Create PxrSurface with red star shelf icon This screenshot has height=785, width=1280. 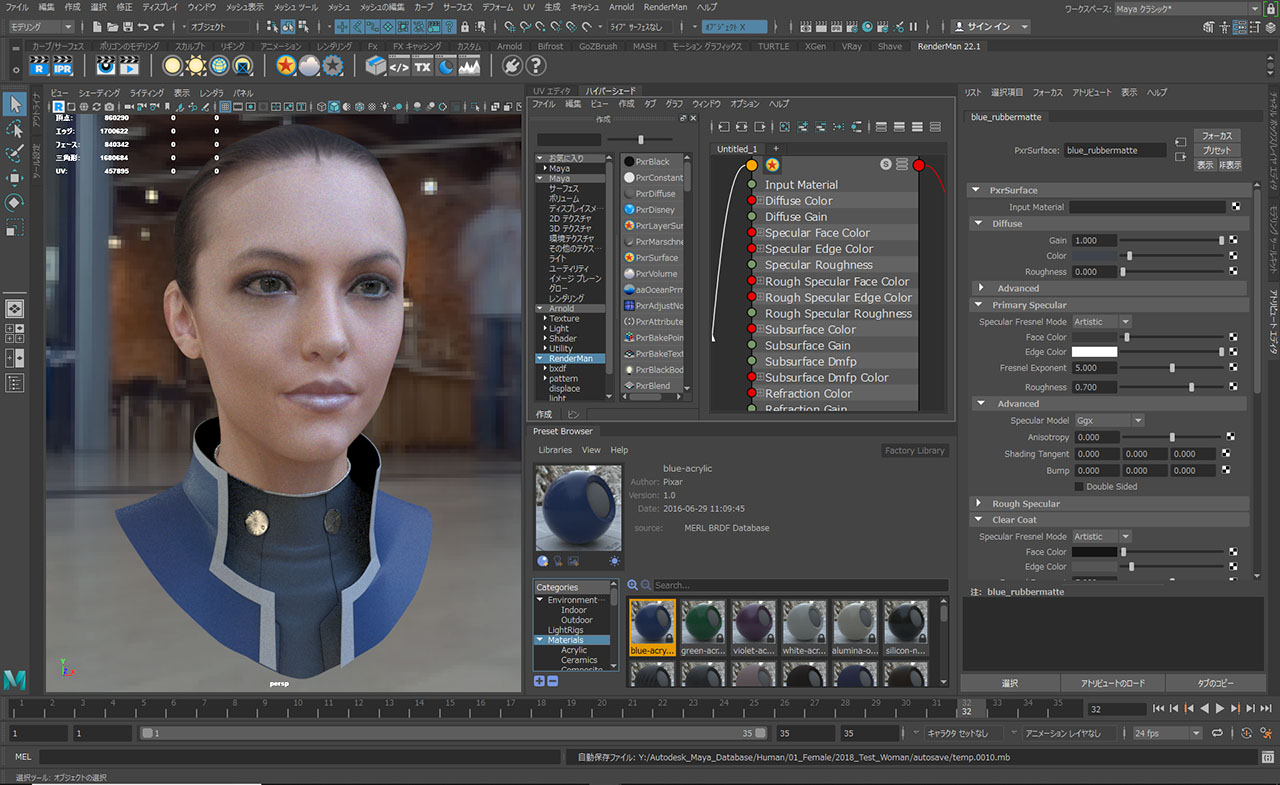pyautogui.click(x=286, y=66)
